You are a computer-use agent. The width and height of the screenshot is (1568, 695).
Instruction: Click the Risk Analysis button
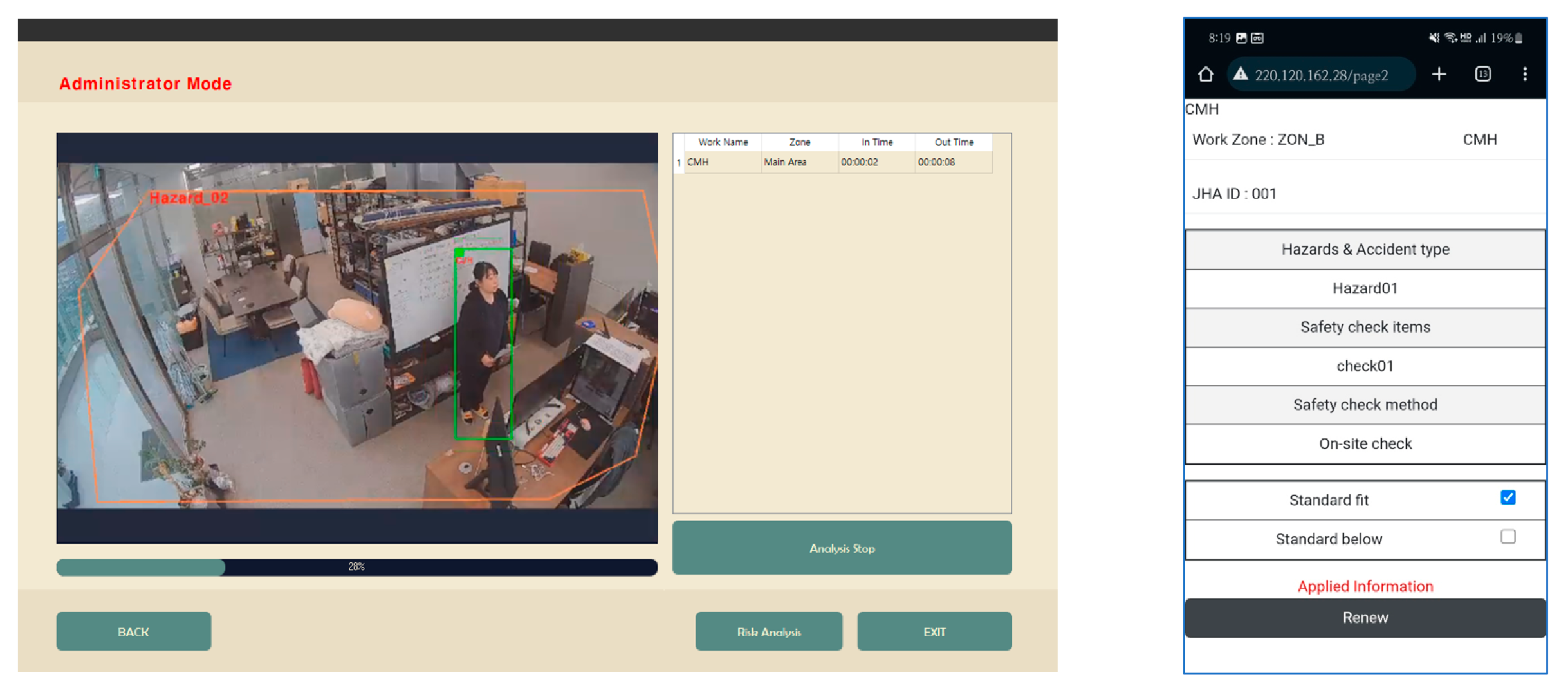coord(768,631)
